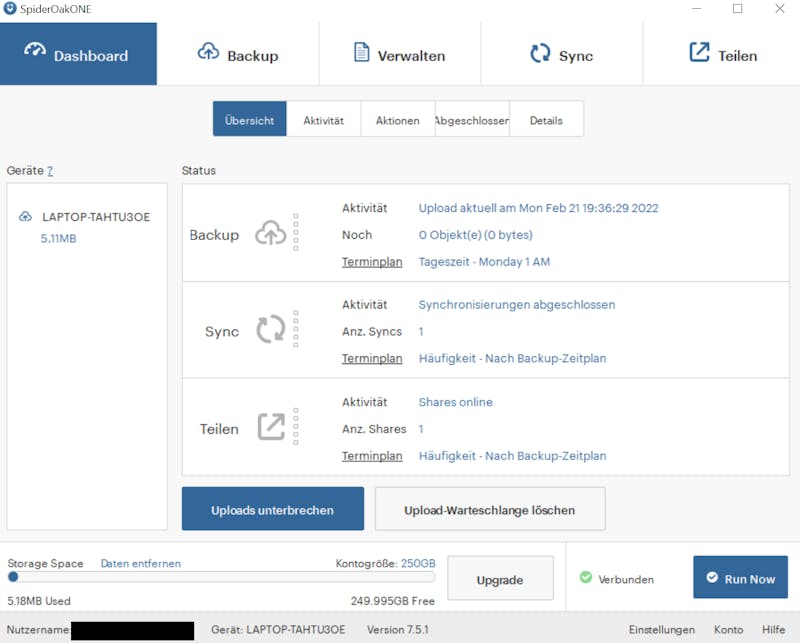Click the 249.995GB Free label
This screenshot has height=643, width=800.
392,601
